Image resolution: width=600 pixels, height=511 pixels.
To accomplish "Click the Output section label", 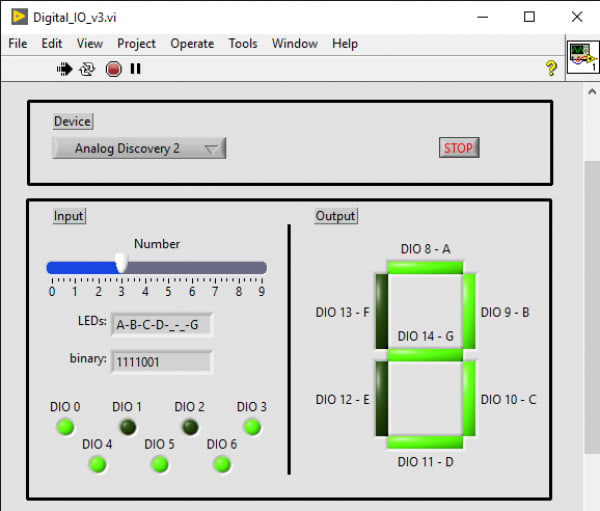I will coord(336,216).
